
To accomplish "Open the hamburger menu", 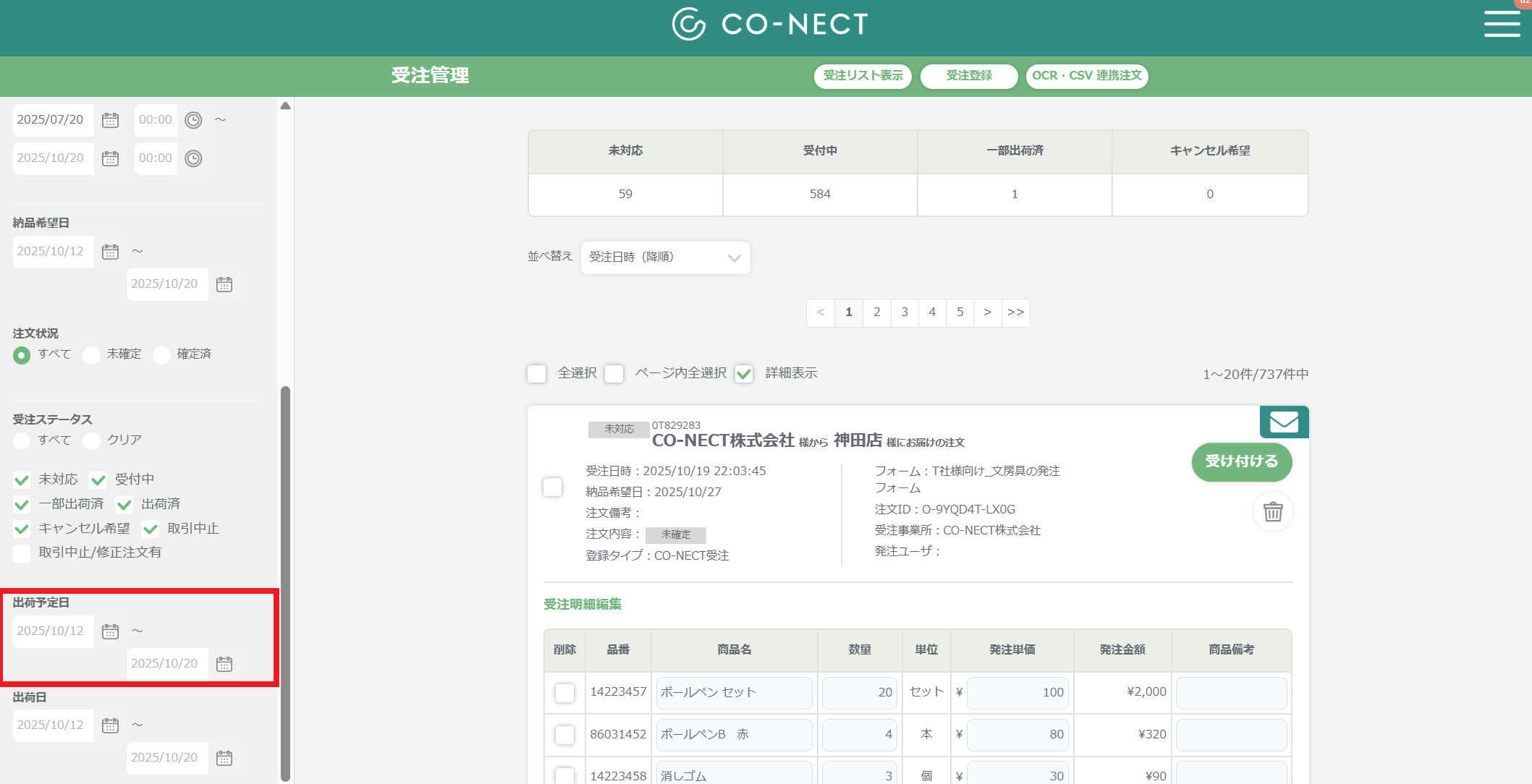I will tap(1502, 24).
